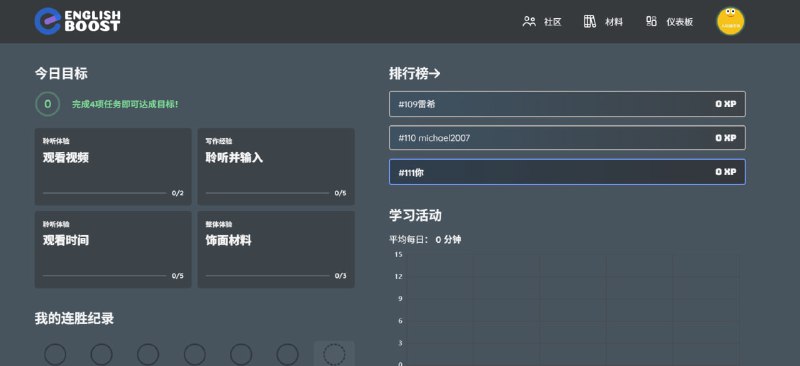Click the 聆听并输入 progress bar

tap(267, 193)
